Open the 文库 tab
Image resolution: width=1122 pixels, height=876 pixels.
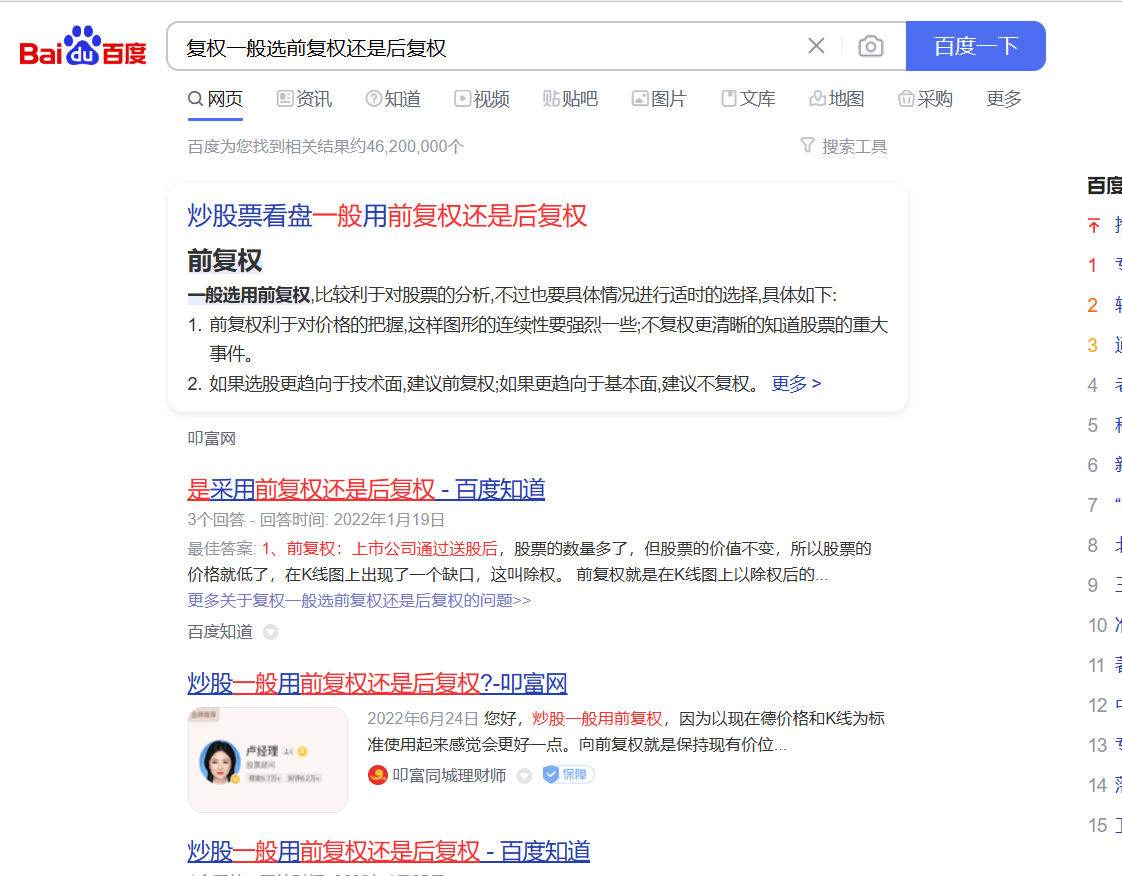(x=748, y=99)
